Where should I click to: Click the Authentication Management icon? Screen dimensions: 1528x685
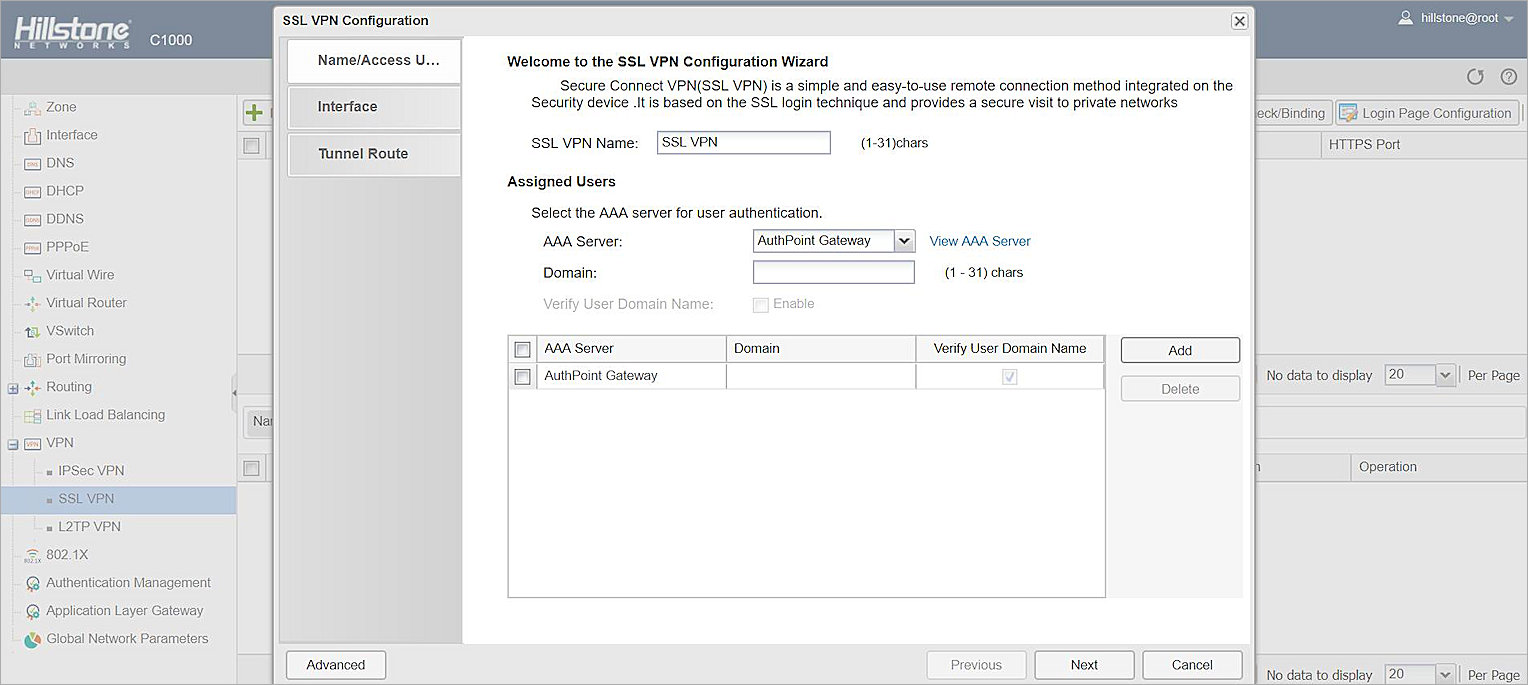coord(32,583)
